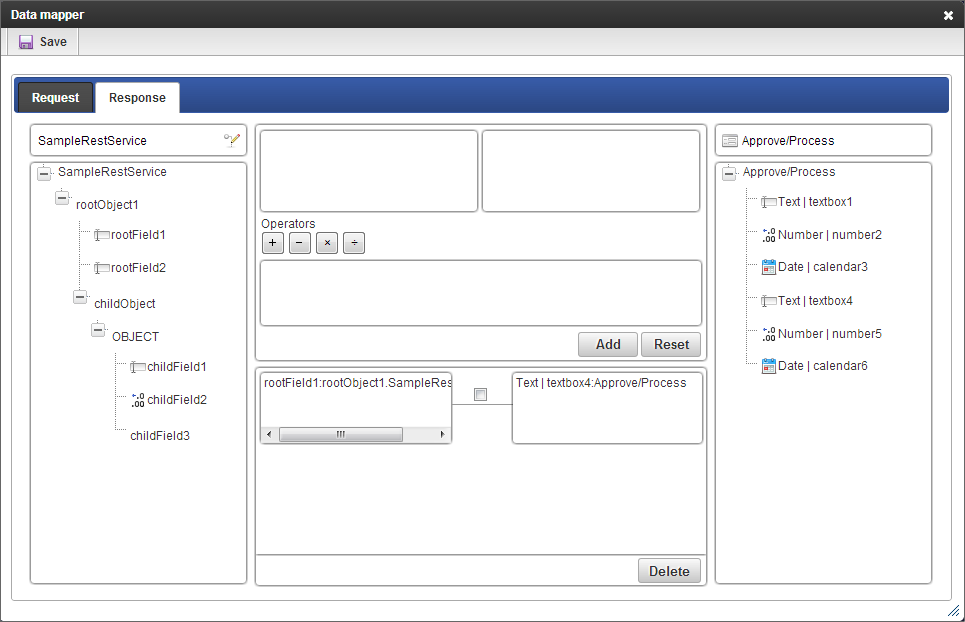Screen dimensions: 965x622
Task: Click the horizontal scrollbar thumb in mapping source box
Action: [341, 434]
